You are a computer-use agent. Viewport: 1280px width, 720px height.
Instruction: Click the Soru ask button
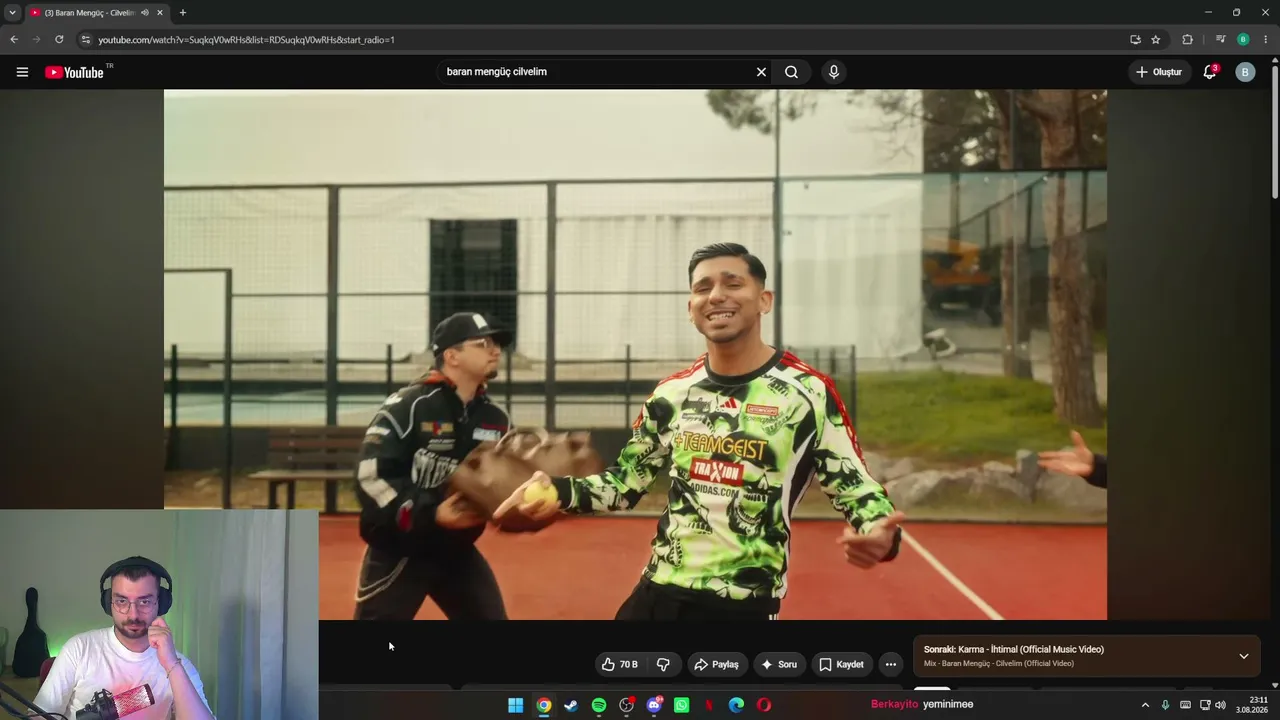point(779,664)
